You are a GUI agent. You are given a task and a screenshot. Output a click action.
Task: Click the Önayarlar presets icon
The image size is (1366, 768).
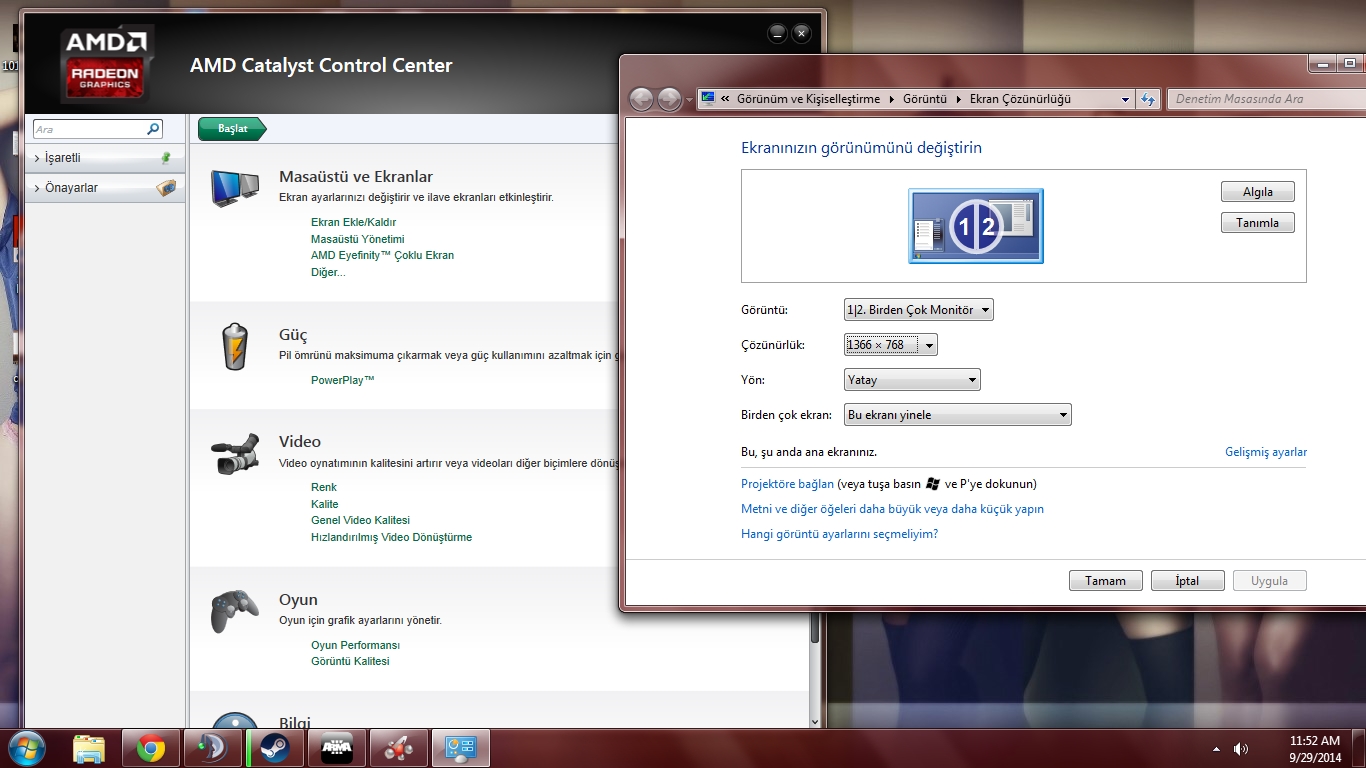167,187
